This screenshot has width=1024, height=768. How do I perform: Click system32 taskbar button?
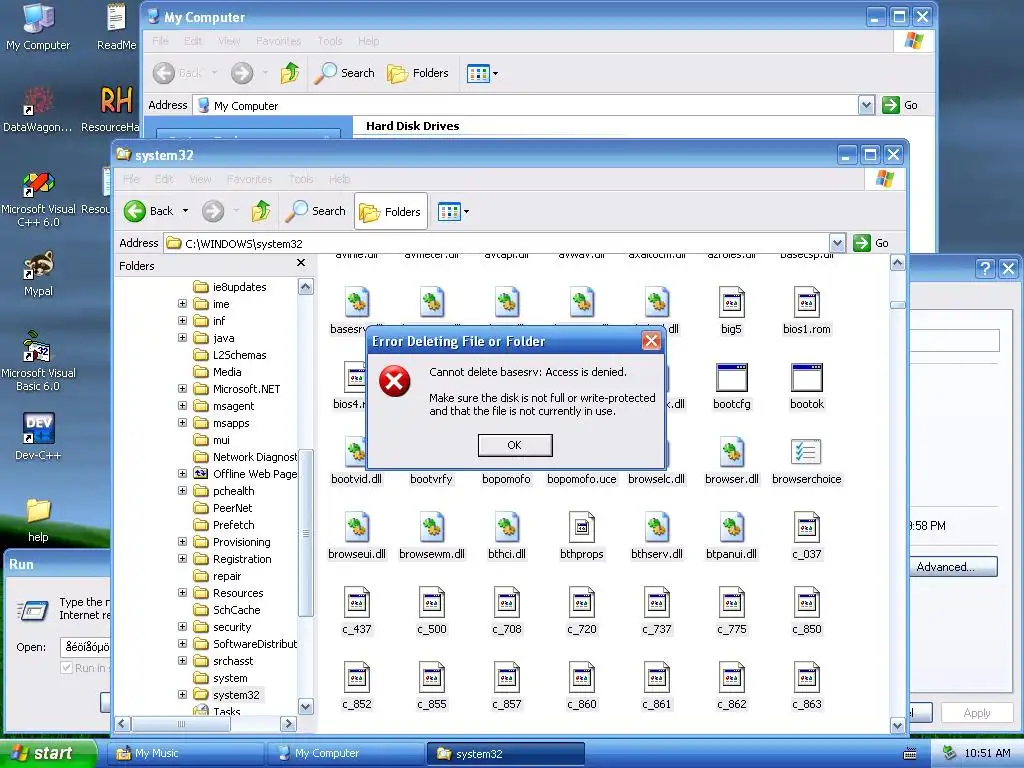tap(505, 754)
